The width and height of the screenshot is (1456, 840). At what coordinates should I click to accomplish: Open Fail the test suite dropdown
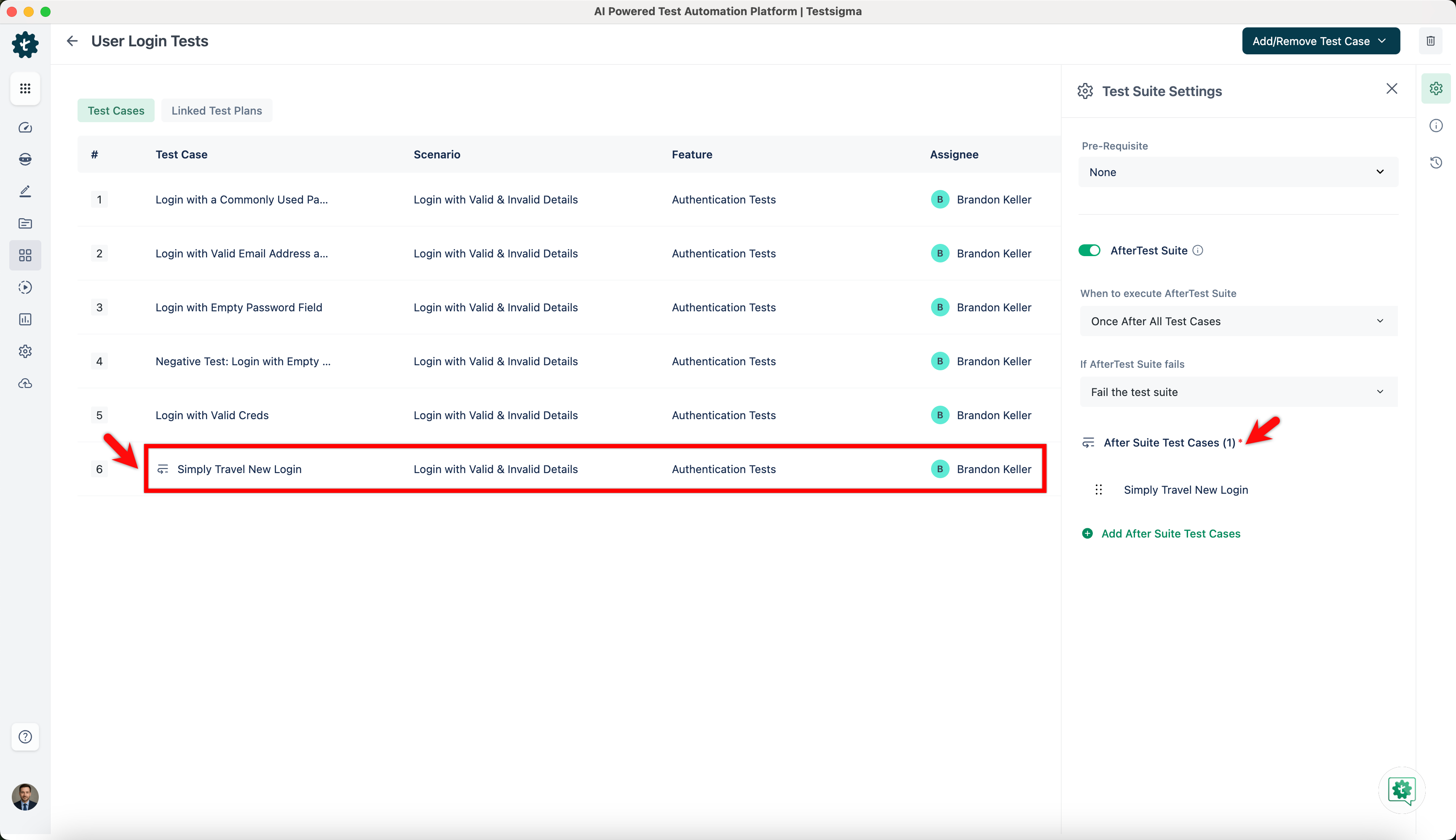point(1237,392)
